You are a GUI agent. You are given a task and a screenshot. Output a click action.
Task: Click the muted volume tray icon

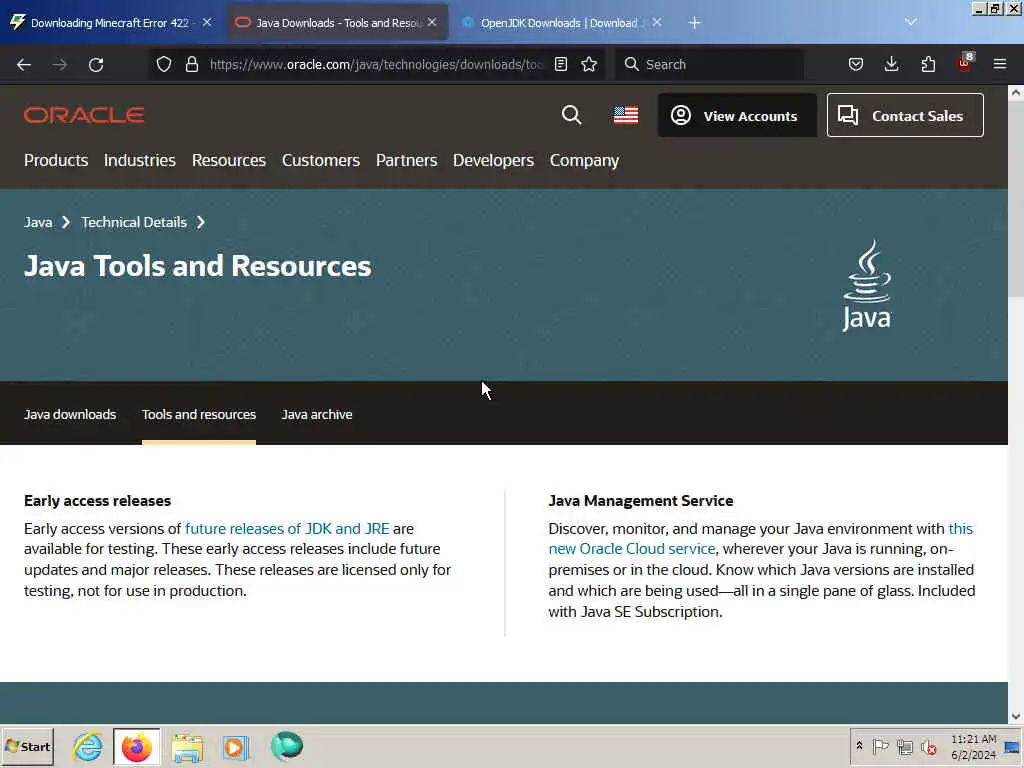[x=928, y=746]
